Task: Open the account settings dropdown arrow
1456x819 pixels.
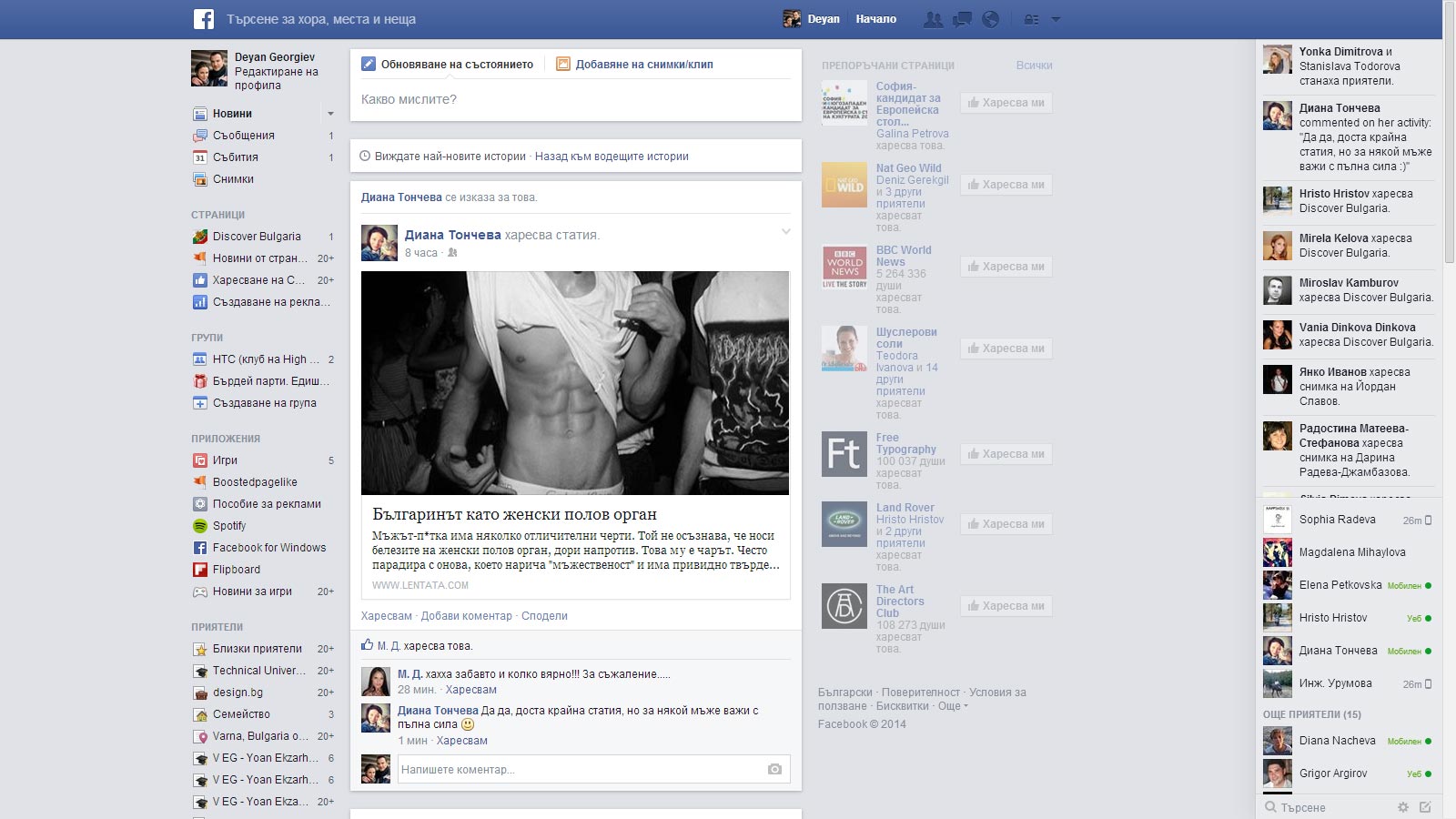Action: [x=1056, y=17]
